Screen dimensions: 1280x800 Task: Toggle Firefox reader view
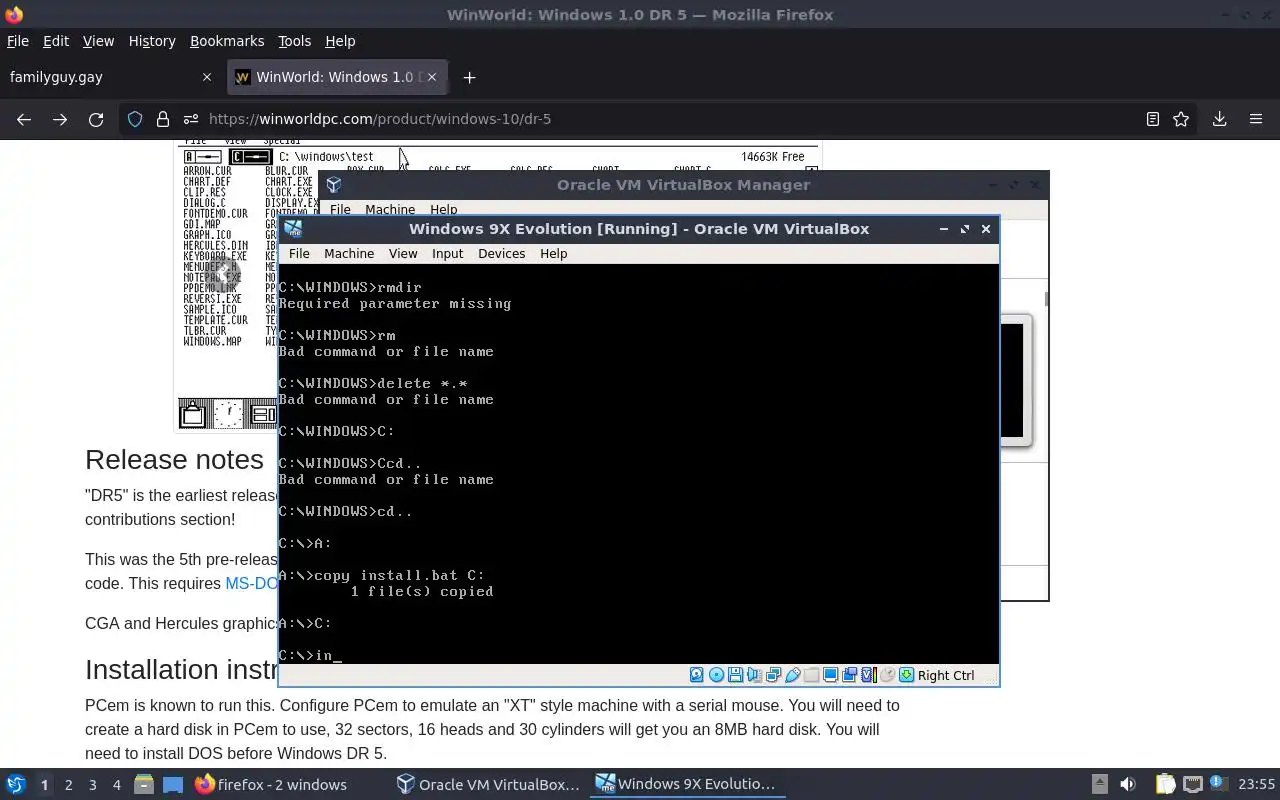(x=1152, y=119)
